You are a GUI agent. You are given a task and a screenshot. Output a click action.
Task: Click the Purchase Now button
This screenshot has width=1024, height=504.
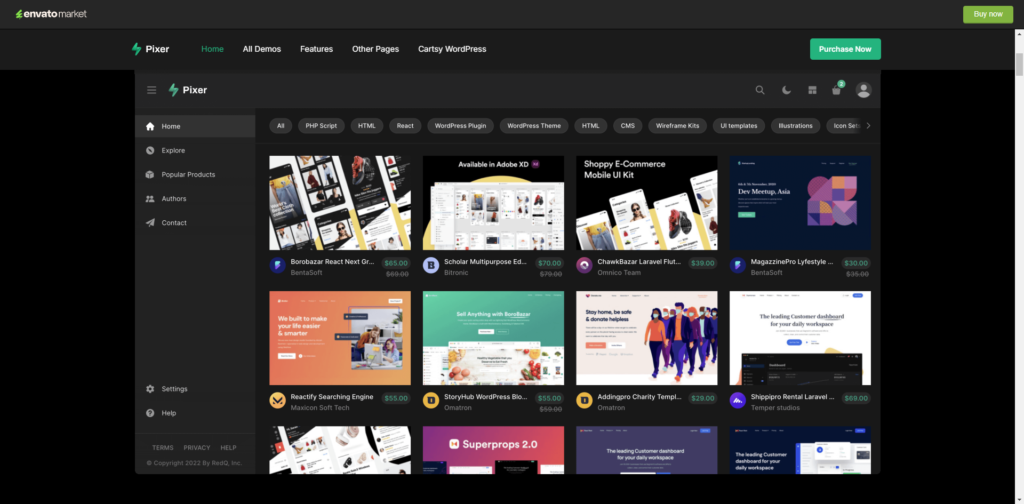coord(845,49)
